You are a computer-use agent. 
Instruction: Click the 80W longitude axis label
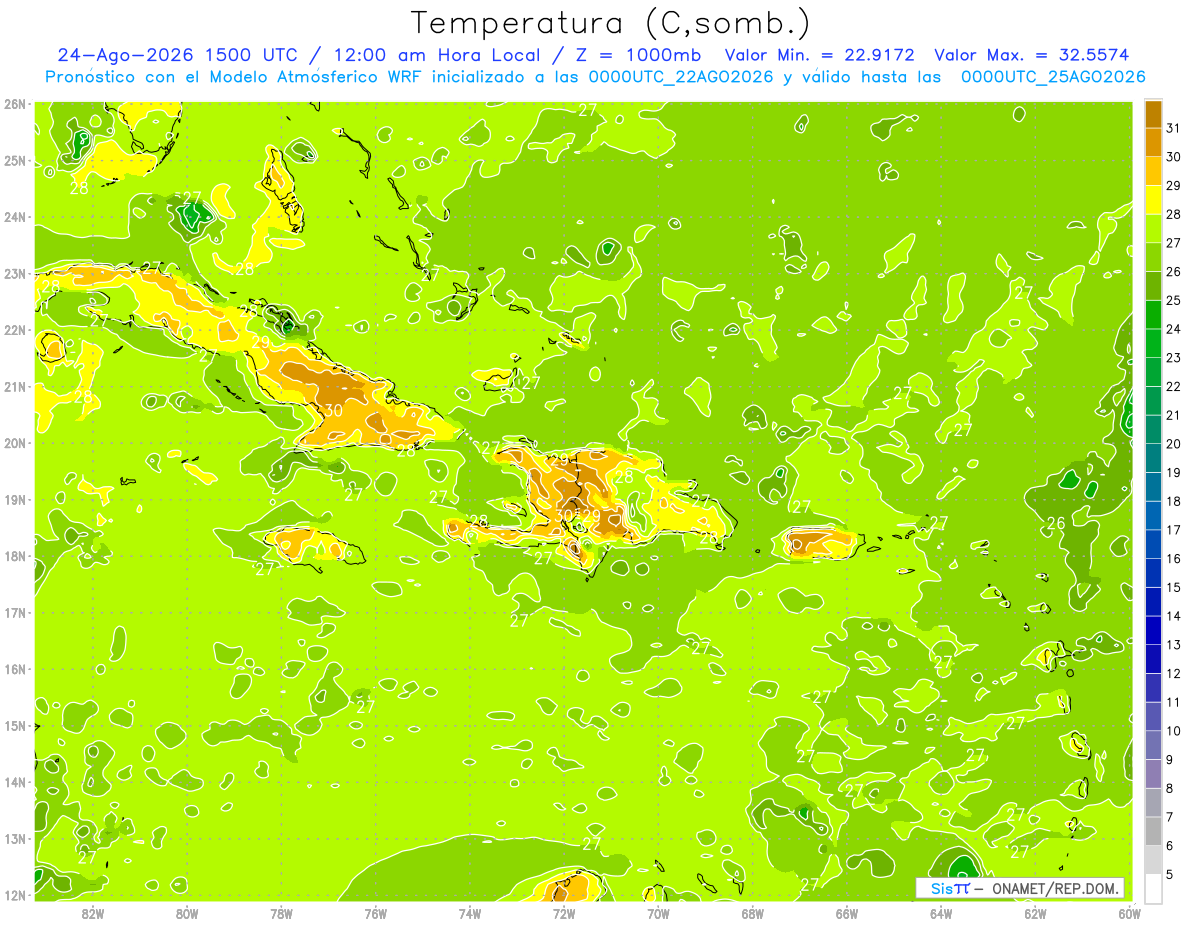click(x=187, y=914)
